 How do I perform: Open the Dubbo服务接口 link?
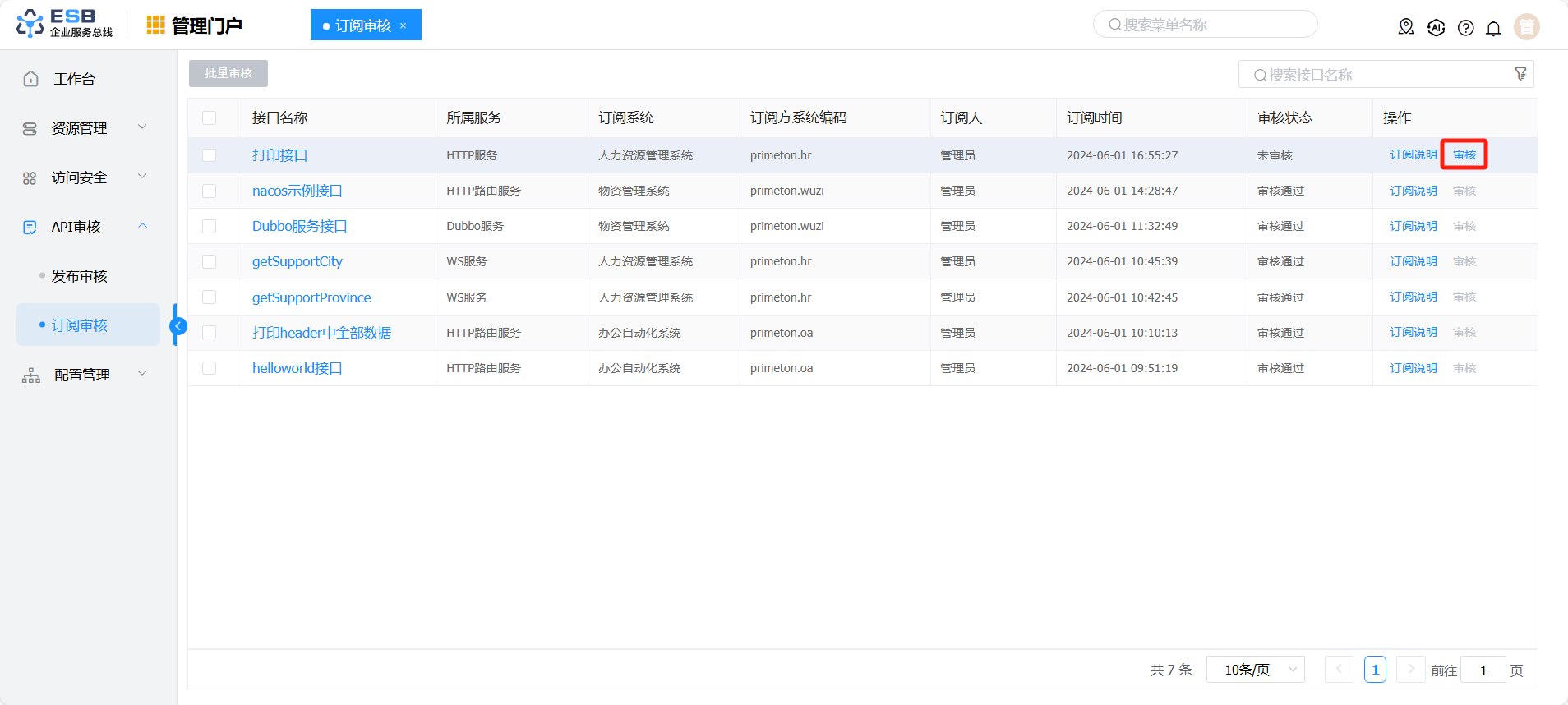[x=299, y=226]
